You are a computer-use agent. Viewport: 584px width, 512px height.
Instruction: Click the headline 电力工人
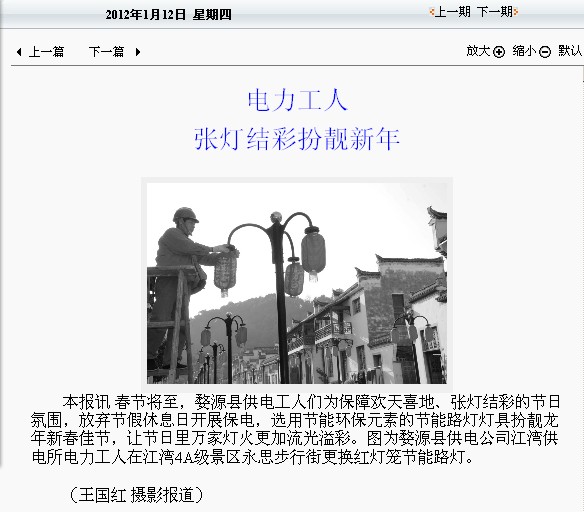pos(297,100)
